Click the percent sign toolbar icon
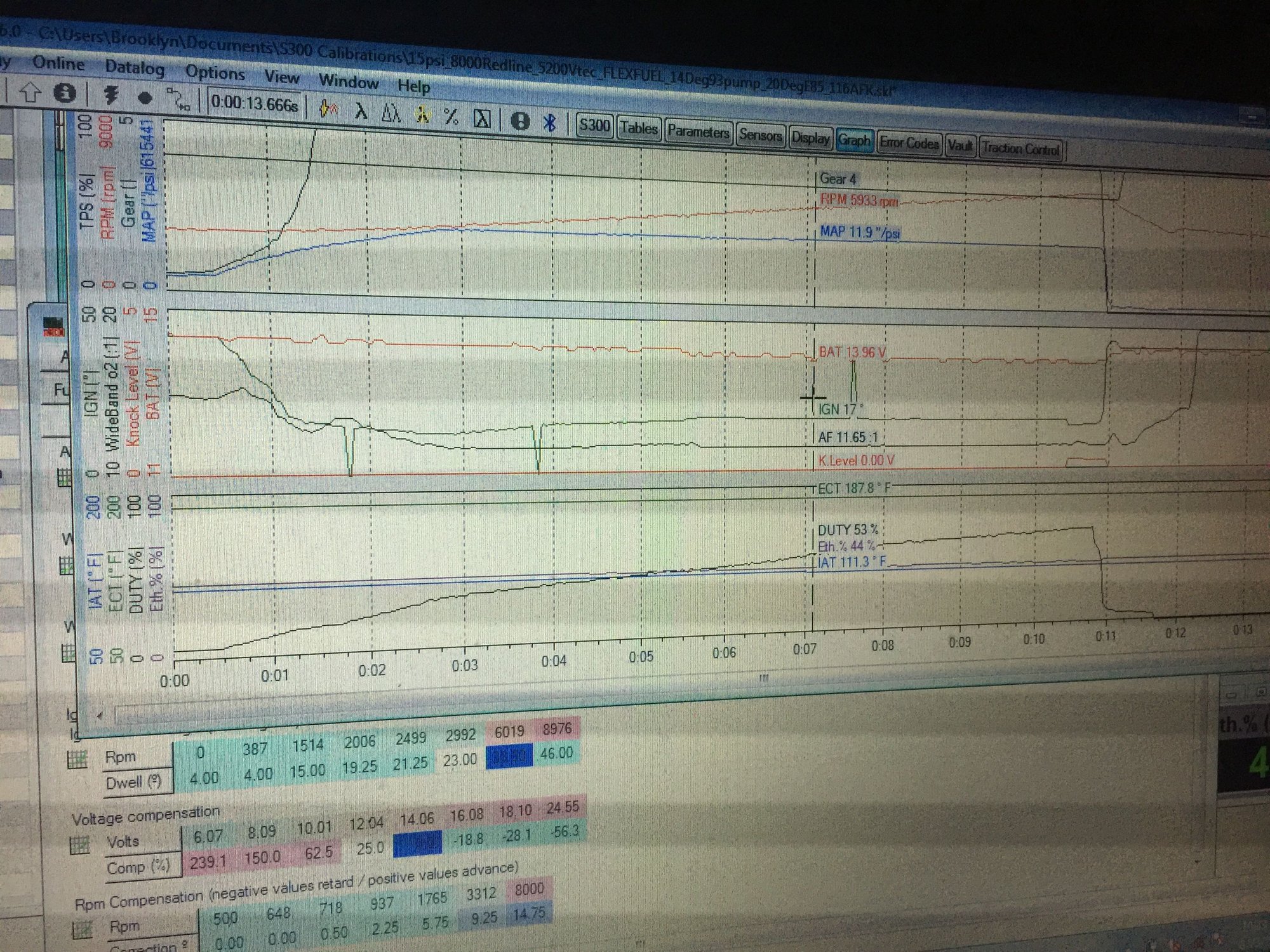This screenshot has height=952, width=1270. click(x=451, y=116)
